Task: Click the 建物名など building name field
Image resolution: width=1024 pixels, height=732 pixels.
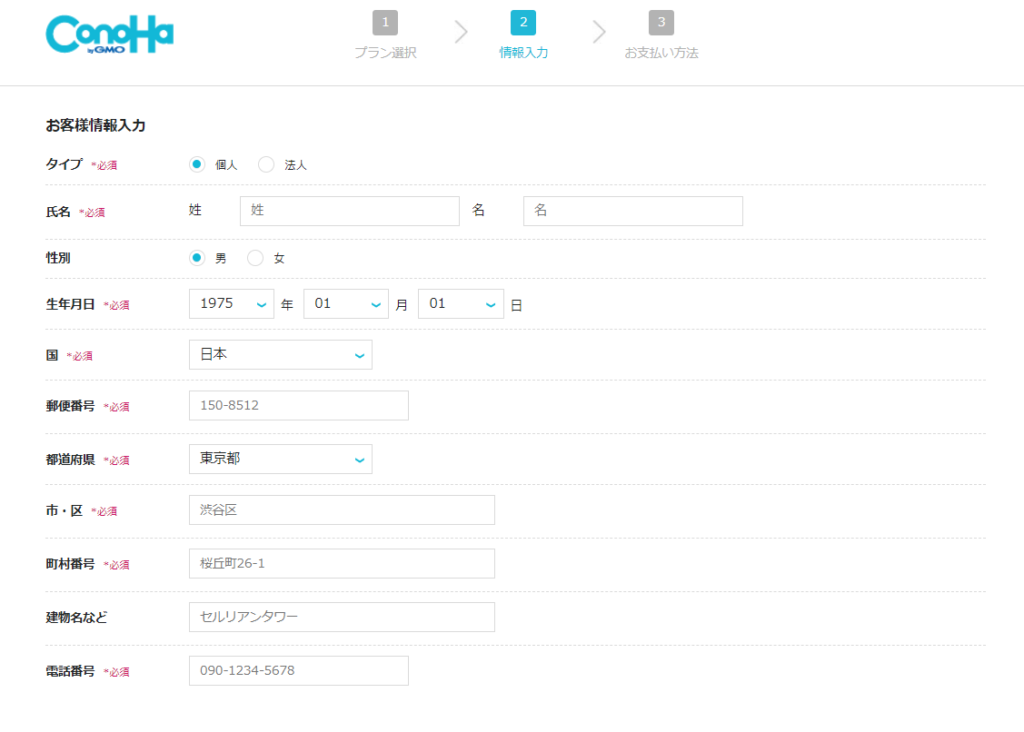Action: pos(341,617)
